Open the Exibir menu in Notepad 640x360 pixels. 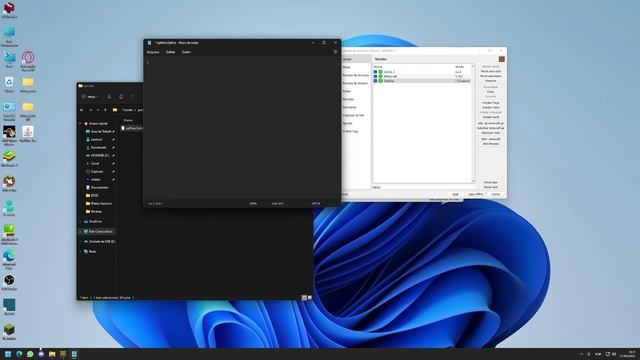(186, 52)
